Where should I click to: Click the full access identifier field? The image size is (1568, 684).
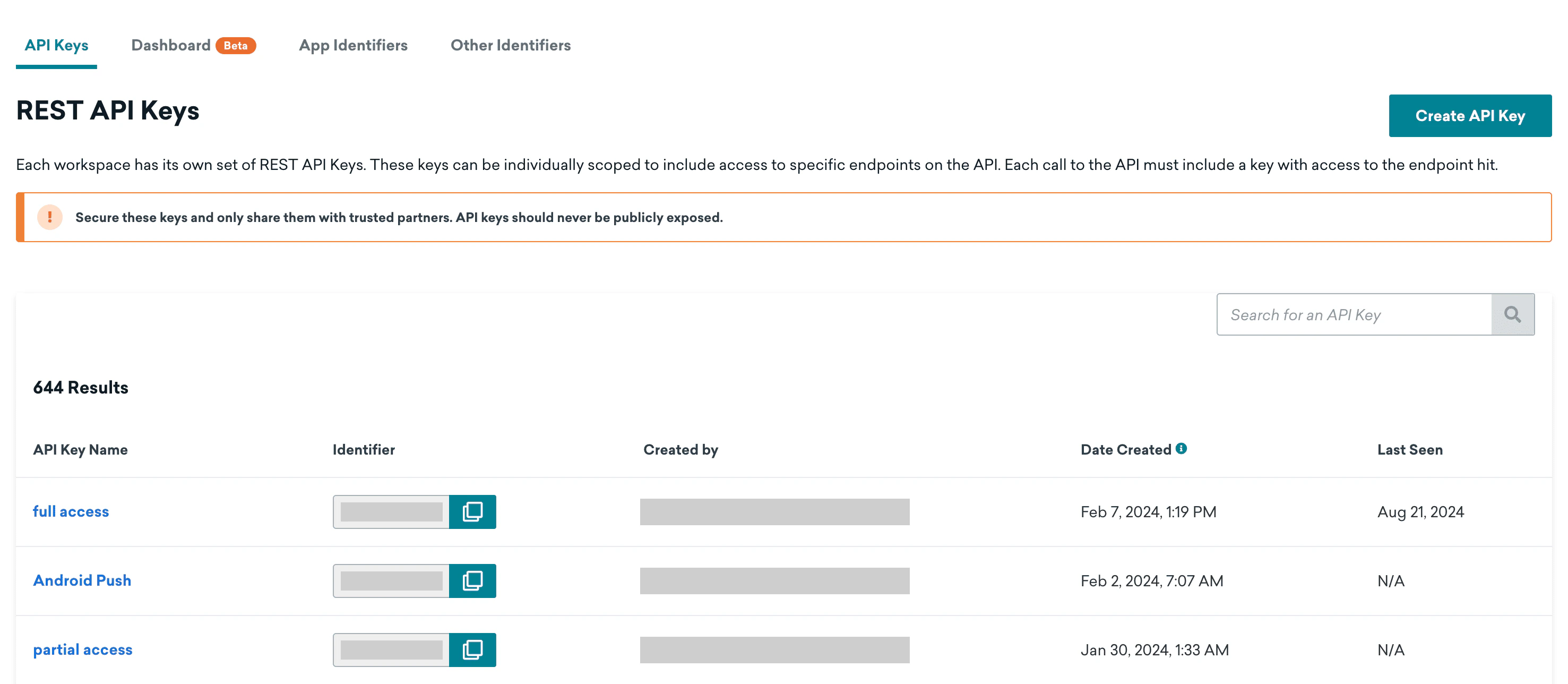[x=391, y=511]
